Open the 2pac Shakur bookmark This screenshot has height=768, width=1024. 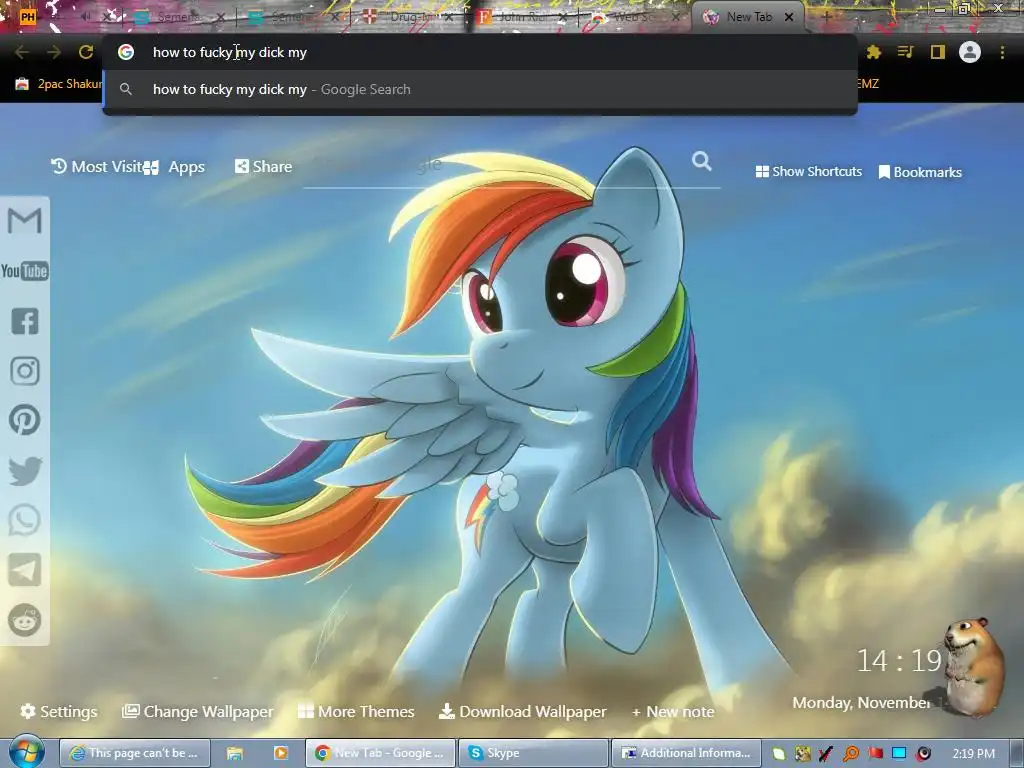tap(59, 84)
